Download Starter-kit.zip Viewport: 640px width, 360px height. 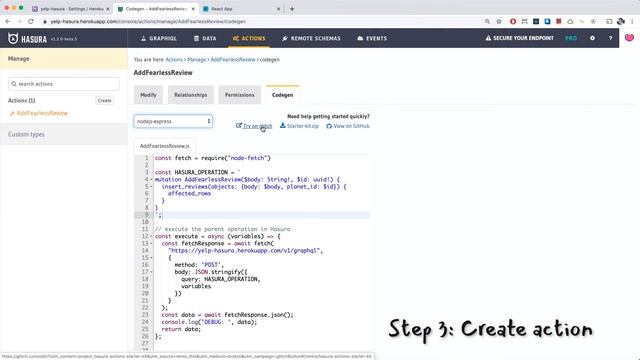click(299, 126)
